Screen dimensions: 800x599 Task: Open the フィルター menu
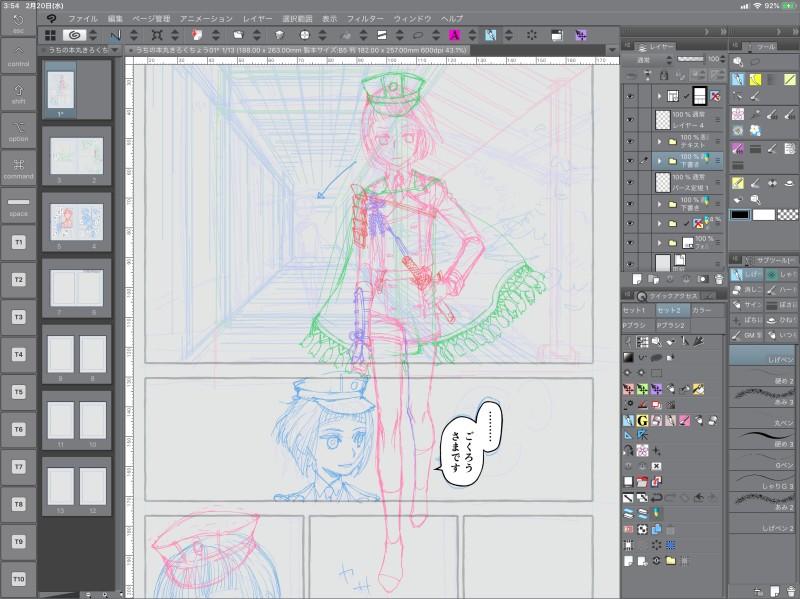pos(365,19)
